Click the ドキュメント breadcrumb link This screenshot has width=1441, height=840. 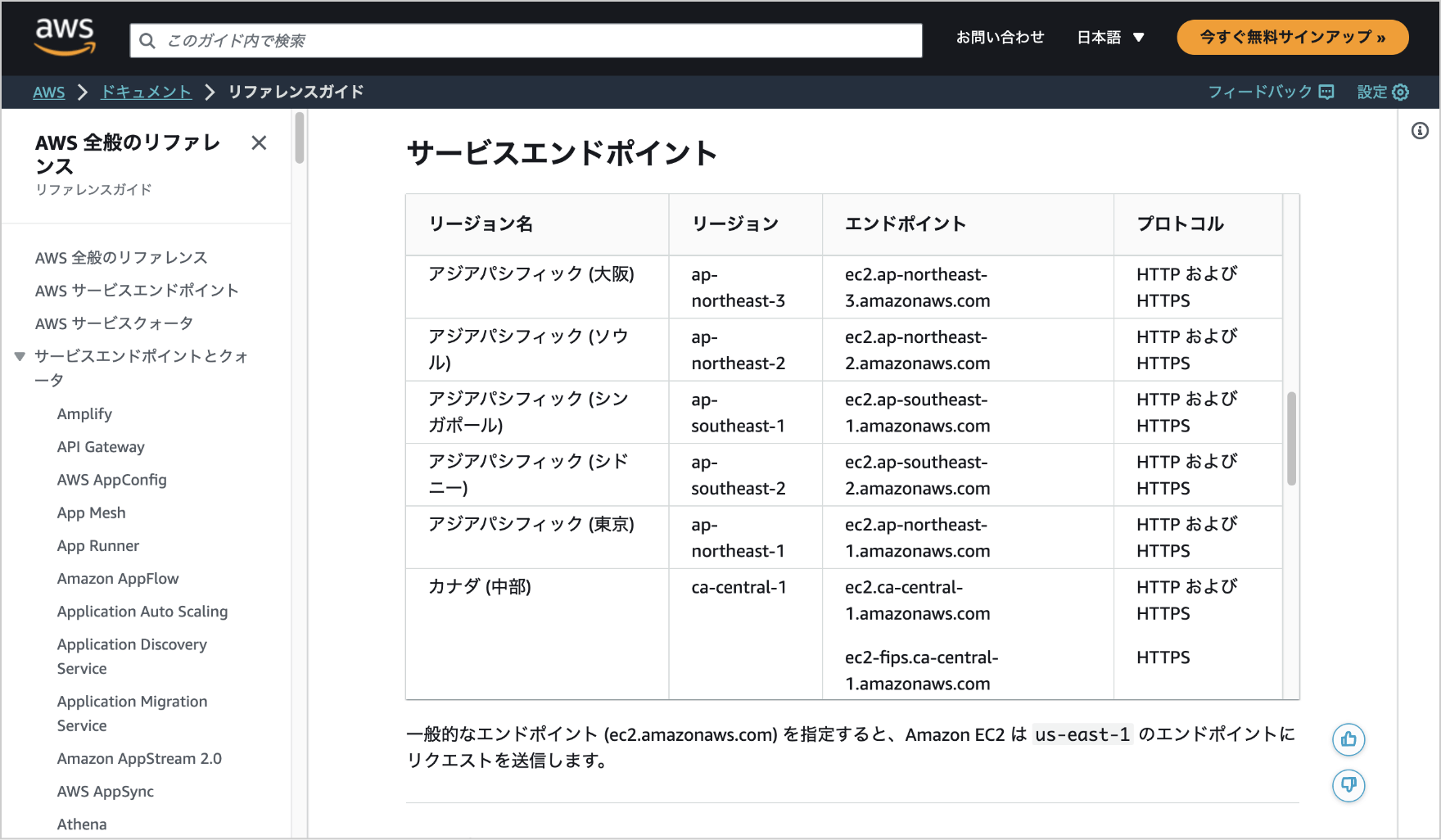click(146, 92)
